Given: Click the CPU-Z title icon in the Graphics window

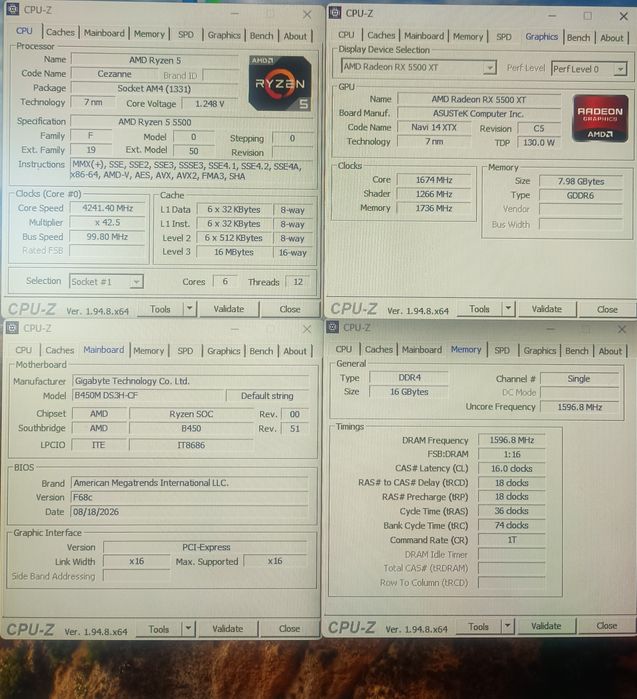Looking at the screenshot, I should click(x=335, y=13).
